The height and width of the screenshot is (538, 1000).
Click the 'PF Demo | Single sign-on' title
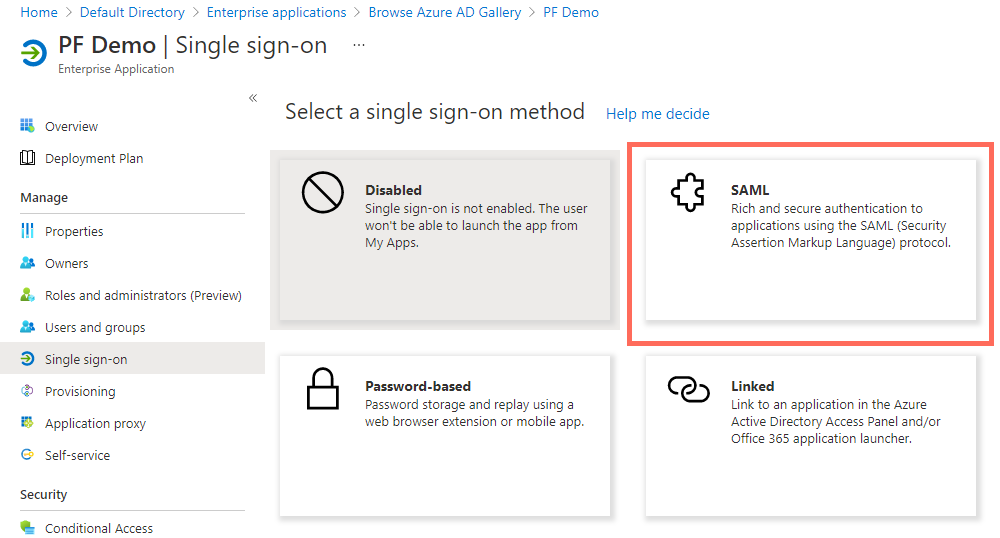(193, 45)
